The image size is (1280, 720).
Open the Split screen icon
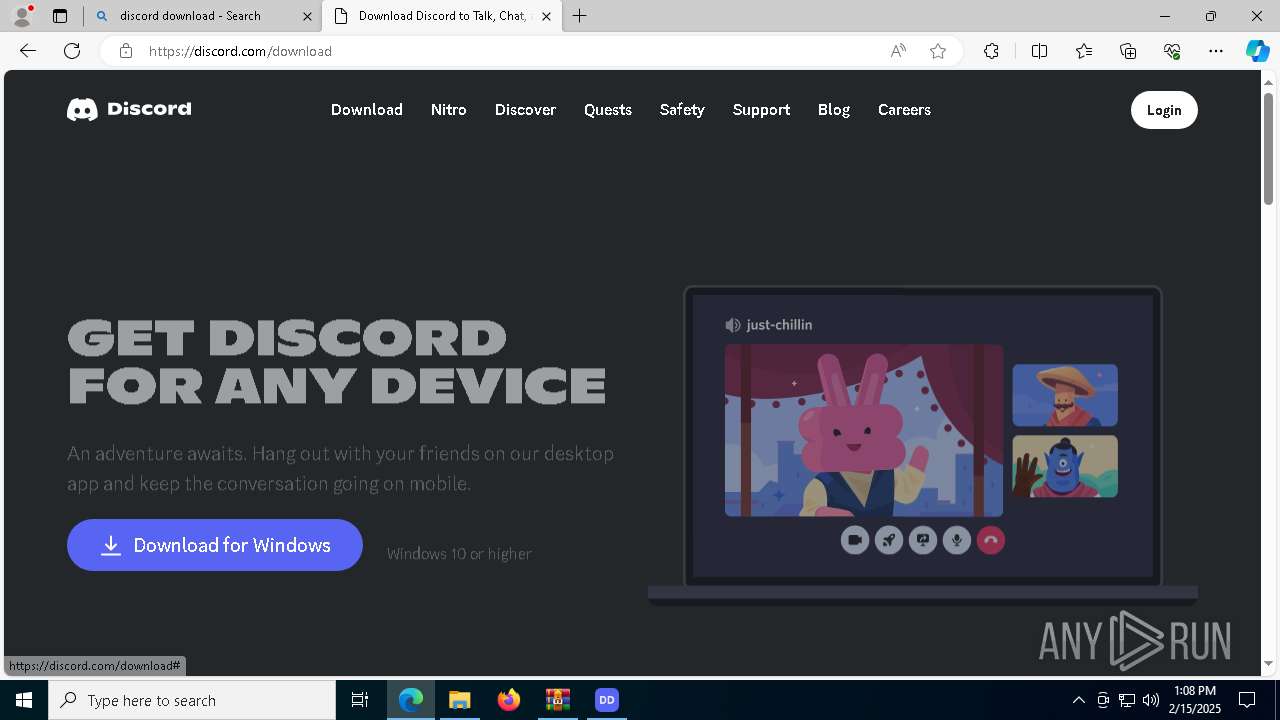click(1039, 51)
